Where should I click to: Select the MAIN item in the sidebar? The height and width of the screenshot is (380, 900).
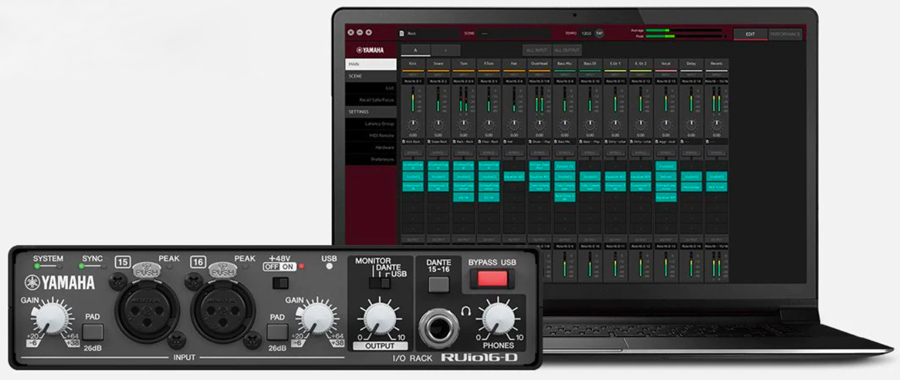pos(371,64)
